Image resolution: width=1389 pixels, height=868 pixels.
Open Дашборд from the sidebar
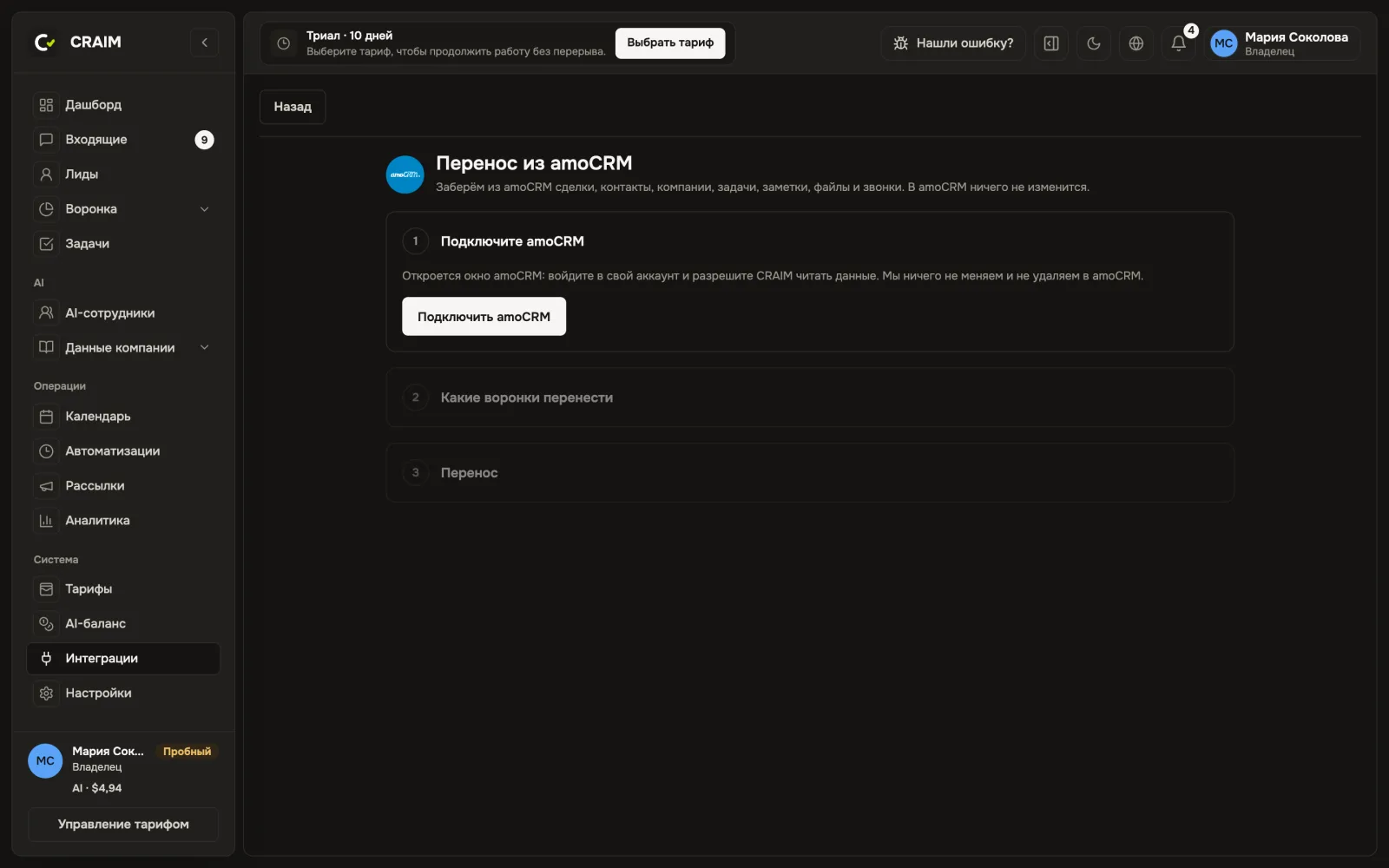tap(123, 105)
